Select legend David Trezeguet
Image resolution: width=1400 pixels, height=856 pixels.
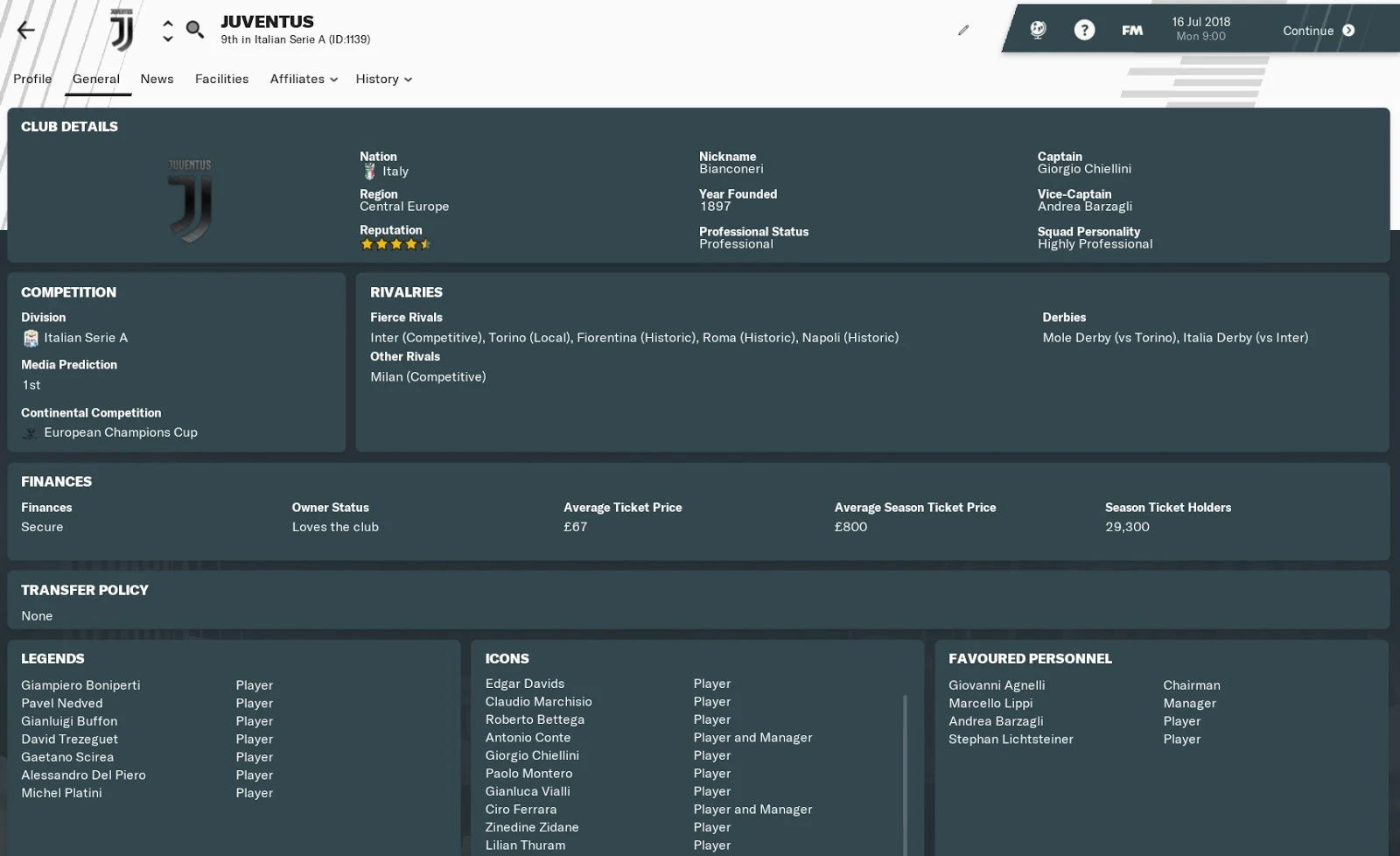point(69,739)
